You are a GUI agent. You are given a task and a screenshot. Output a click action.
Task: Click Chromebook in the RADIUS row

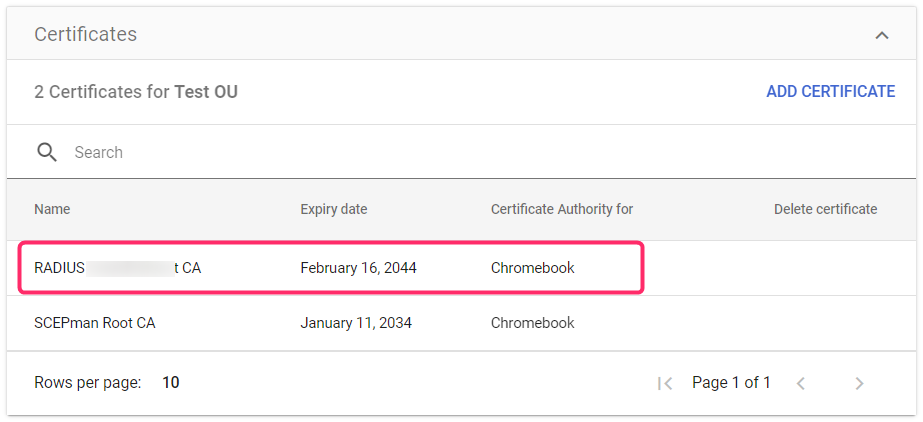point(532,268)
